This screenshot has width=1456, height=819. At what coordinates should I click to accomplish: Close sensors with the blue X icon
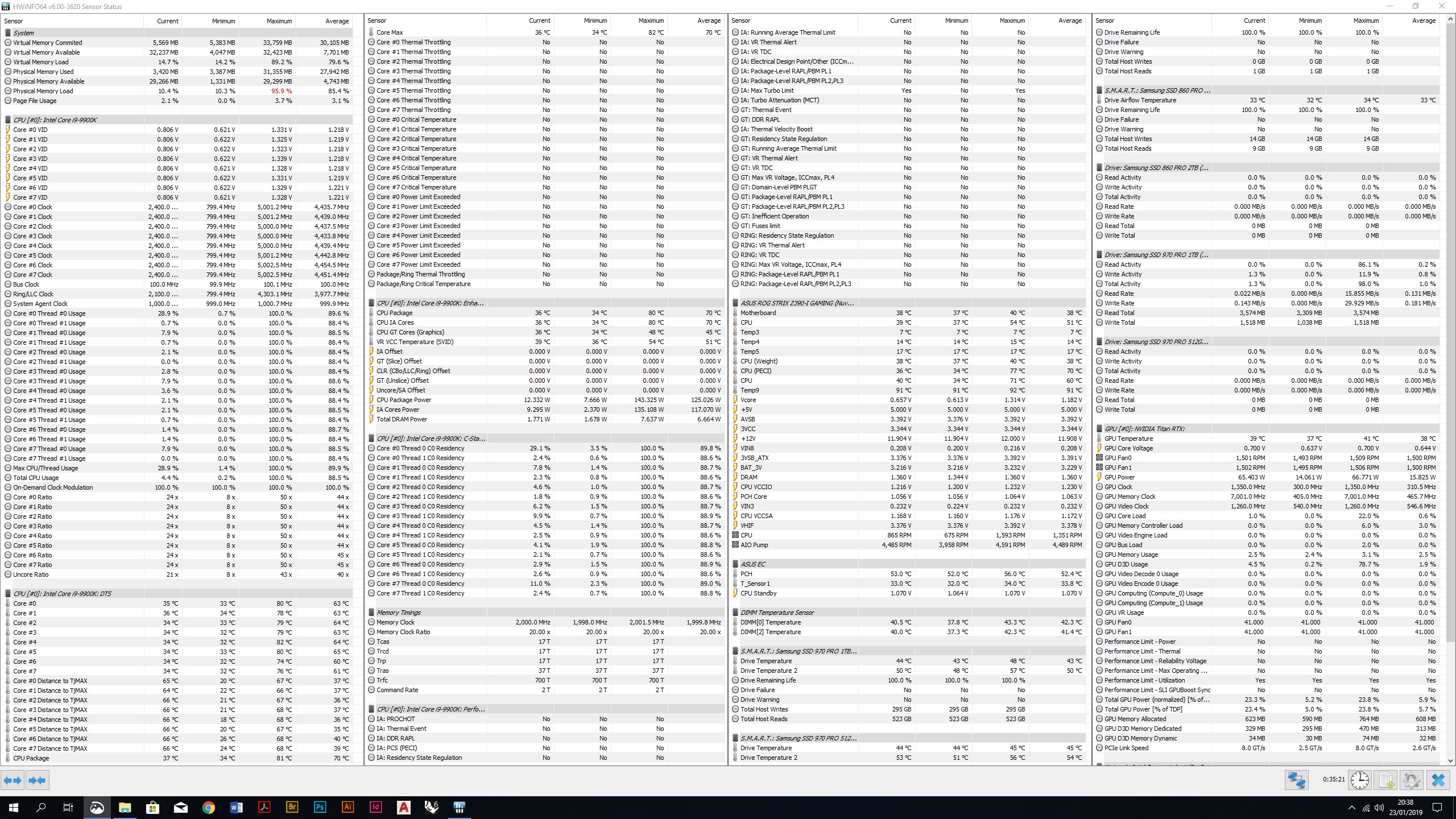pos(1438,780)
